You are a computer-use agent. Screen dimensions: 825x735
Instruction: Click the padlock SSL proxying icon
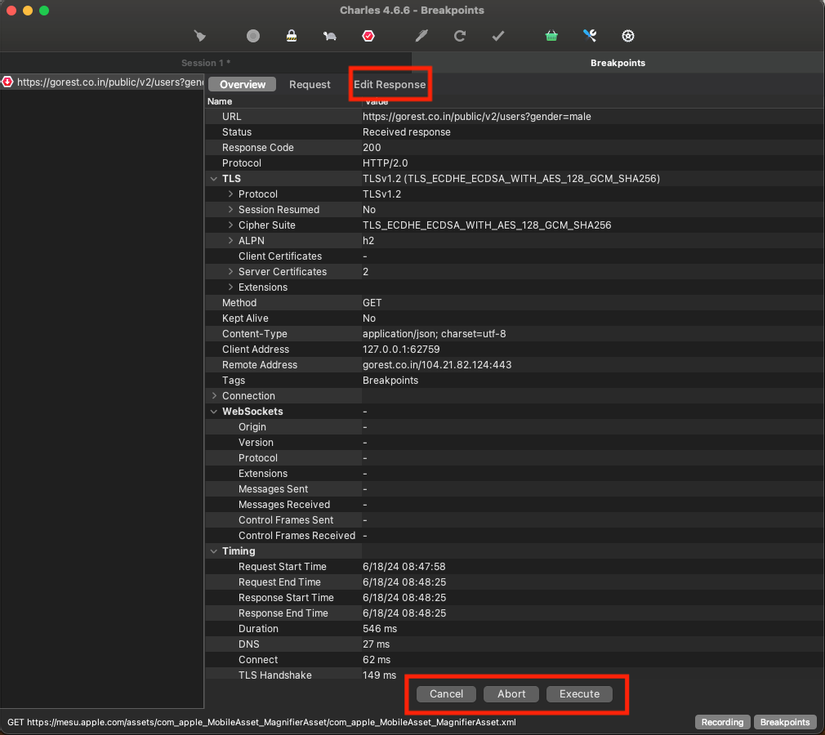290,35
